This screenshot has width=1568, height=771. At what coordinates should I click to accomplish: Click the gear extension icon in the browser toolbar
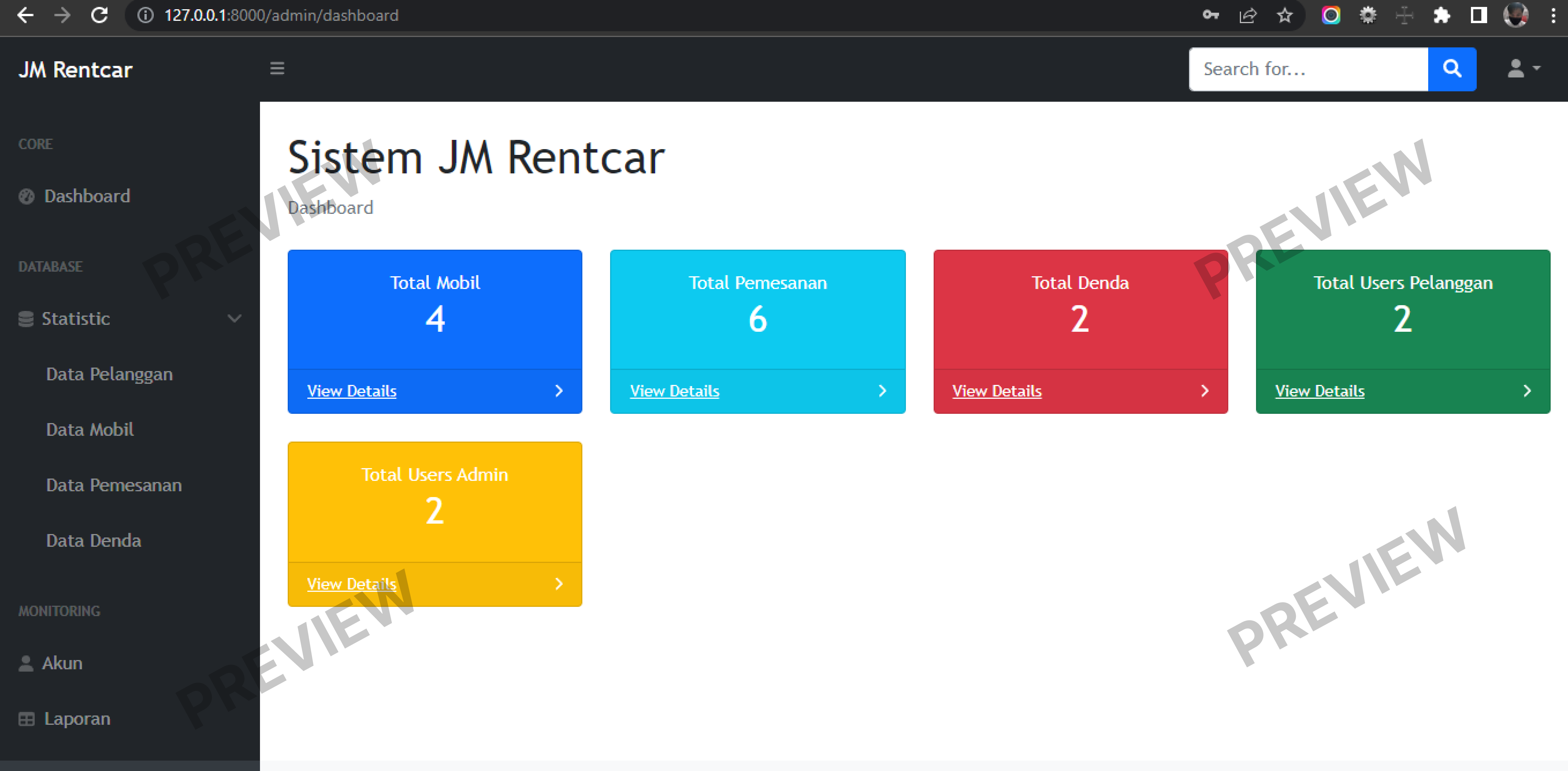(x=1368, y=15)
